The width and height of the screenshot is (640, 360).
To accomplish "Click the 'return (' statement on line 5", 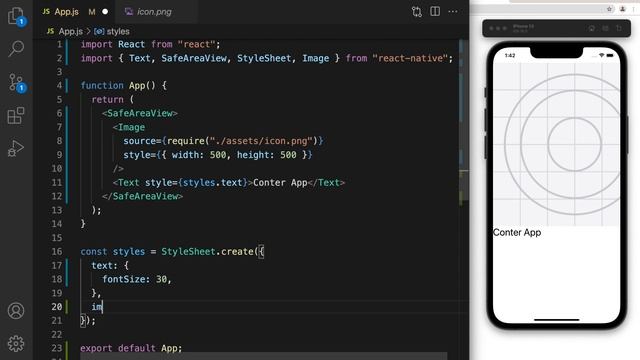I will pos(113,99).
